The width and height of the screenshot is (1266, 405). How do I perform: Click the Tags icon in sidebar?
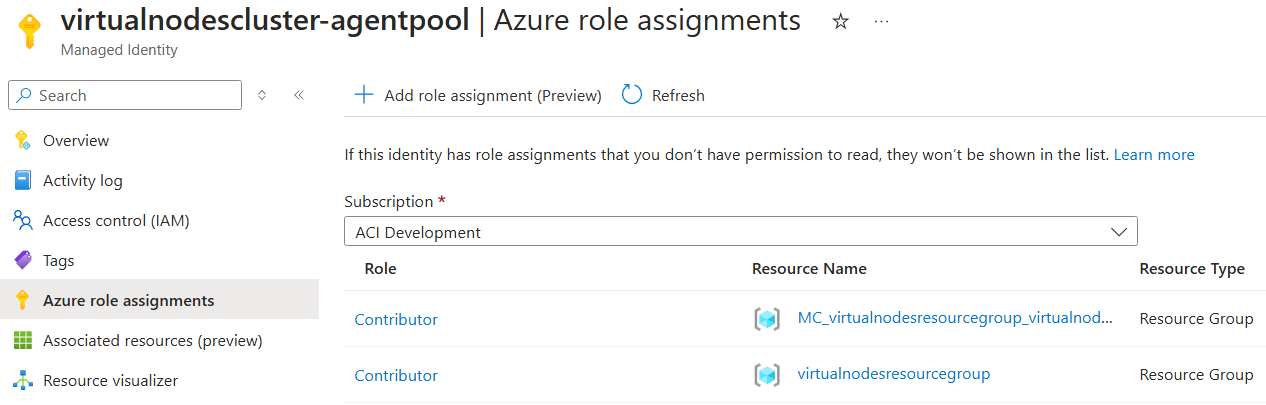pos(23,261)
